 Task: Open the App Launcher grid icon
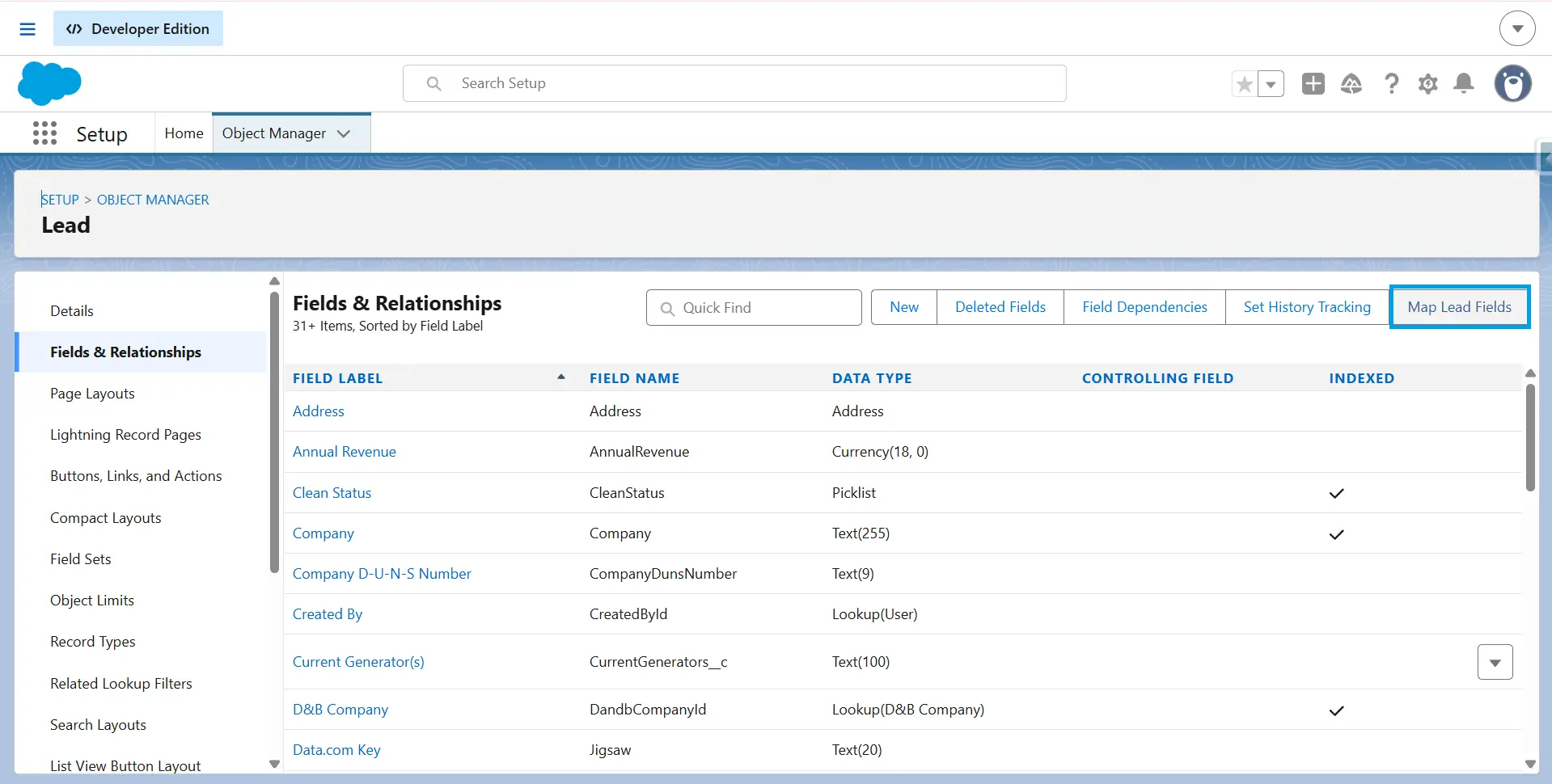click(x=44, y=133)
